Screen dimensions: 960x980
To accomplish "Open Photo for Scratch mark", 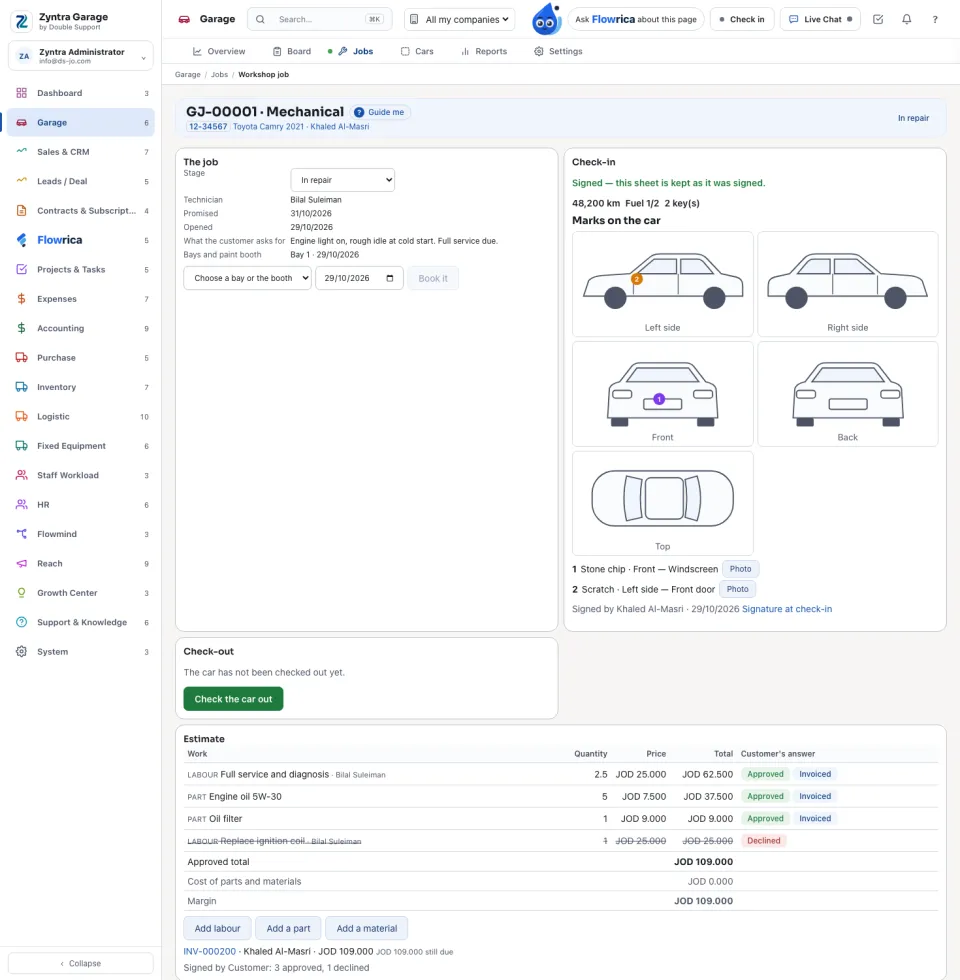I will coord(738,589).
